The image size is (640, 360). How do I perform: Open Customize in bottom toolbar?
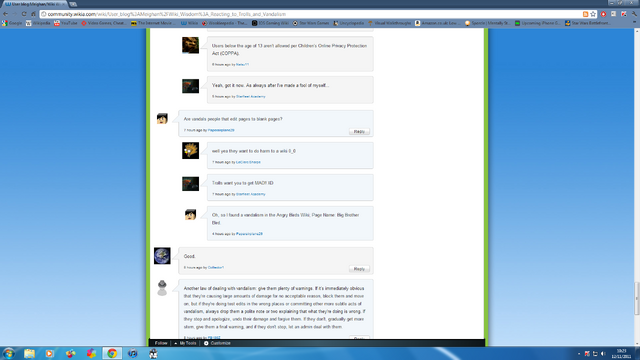pyautogui.click(x=218, y=343)
